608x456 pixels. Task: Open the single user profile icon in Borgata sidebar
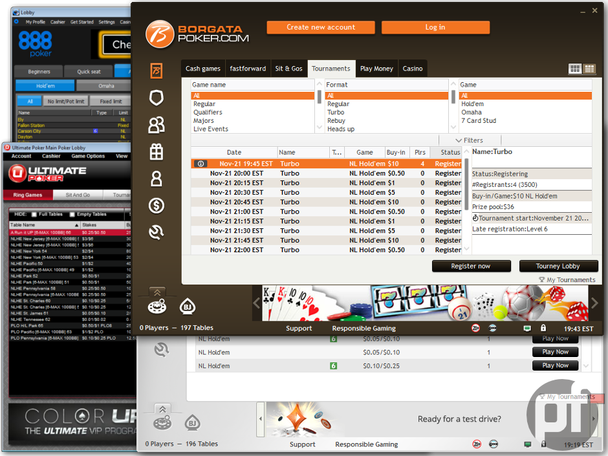156,179
